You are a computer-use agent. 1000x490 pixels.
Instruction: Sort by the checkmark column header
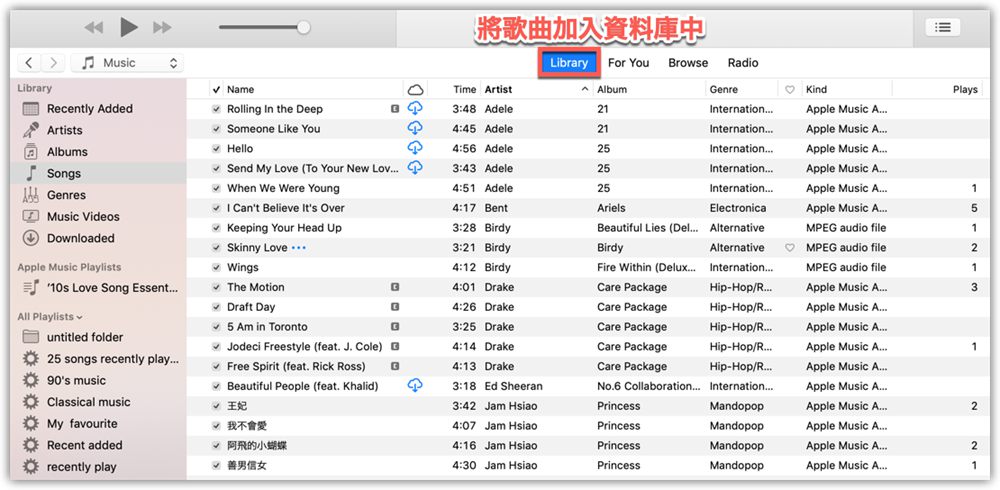217,89
